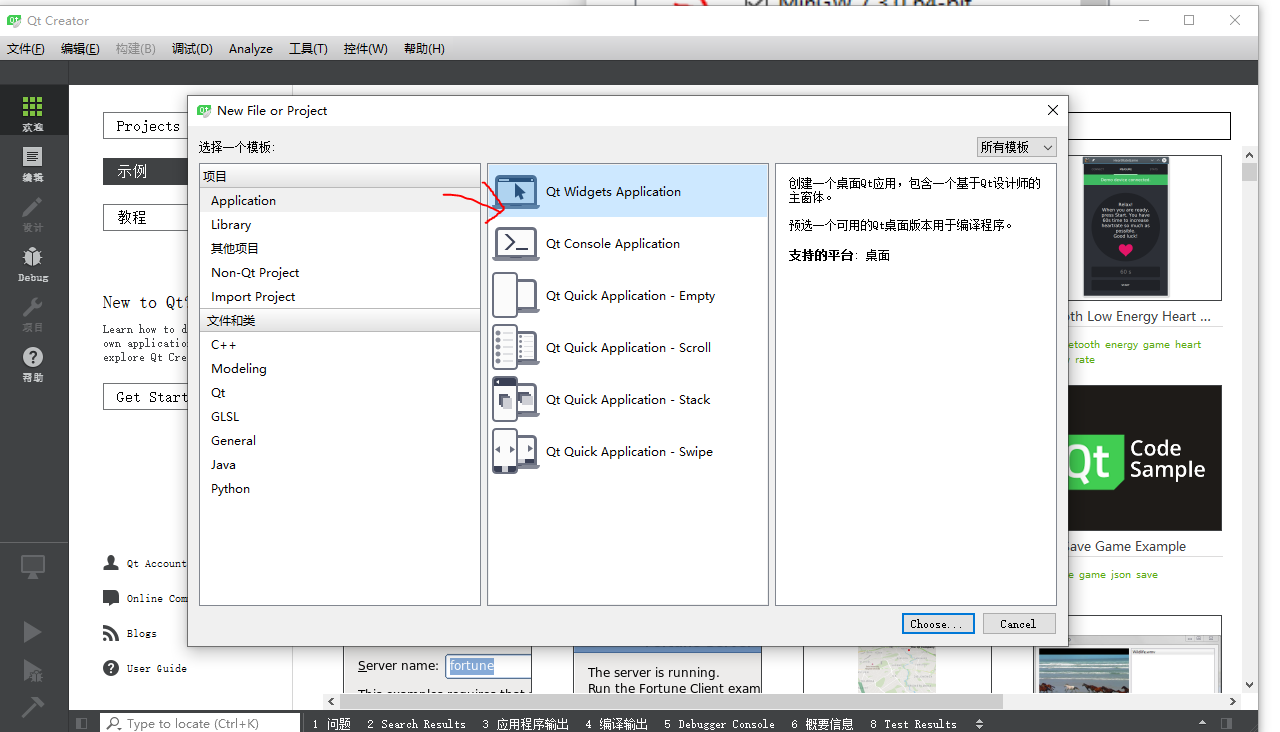The height and width of the screenshot is (732, 1280).
Task: Select Java file category
Action: 340,464
